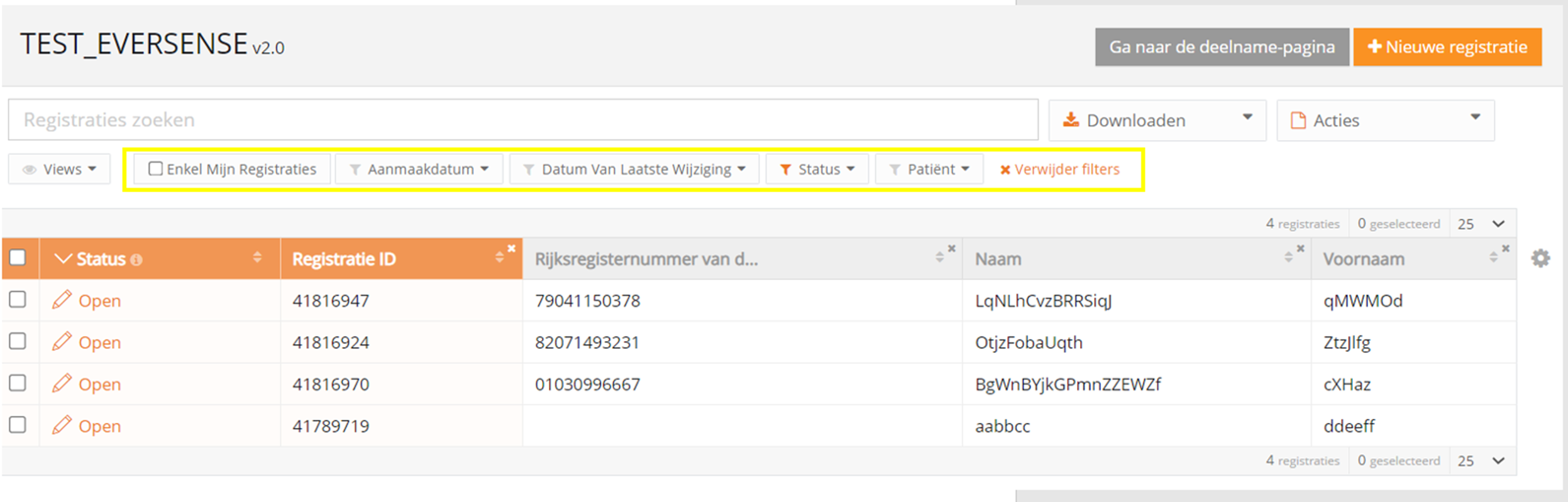The image size is (1568, 502).
Task: Sort by the Rijksregisternummer column arrows
Action: click(x=939, y=257)
